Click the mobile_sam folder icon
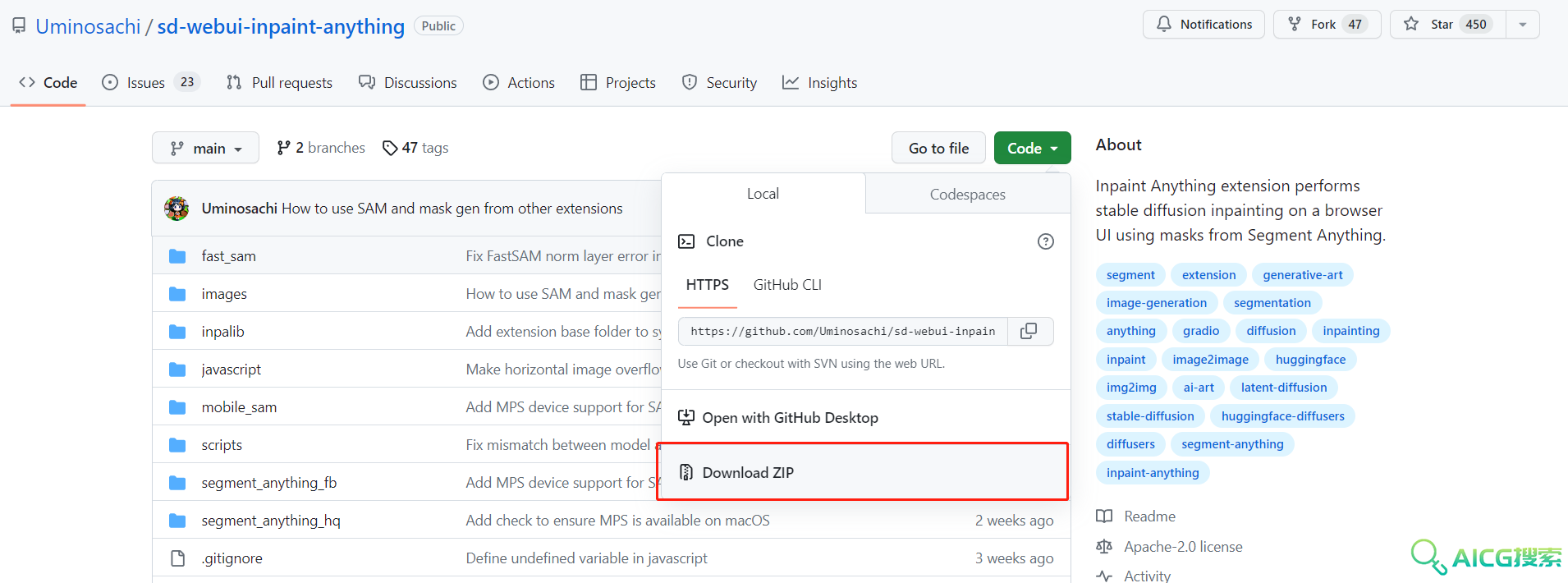1568x583 pixels. pos(177,407)
